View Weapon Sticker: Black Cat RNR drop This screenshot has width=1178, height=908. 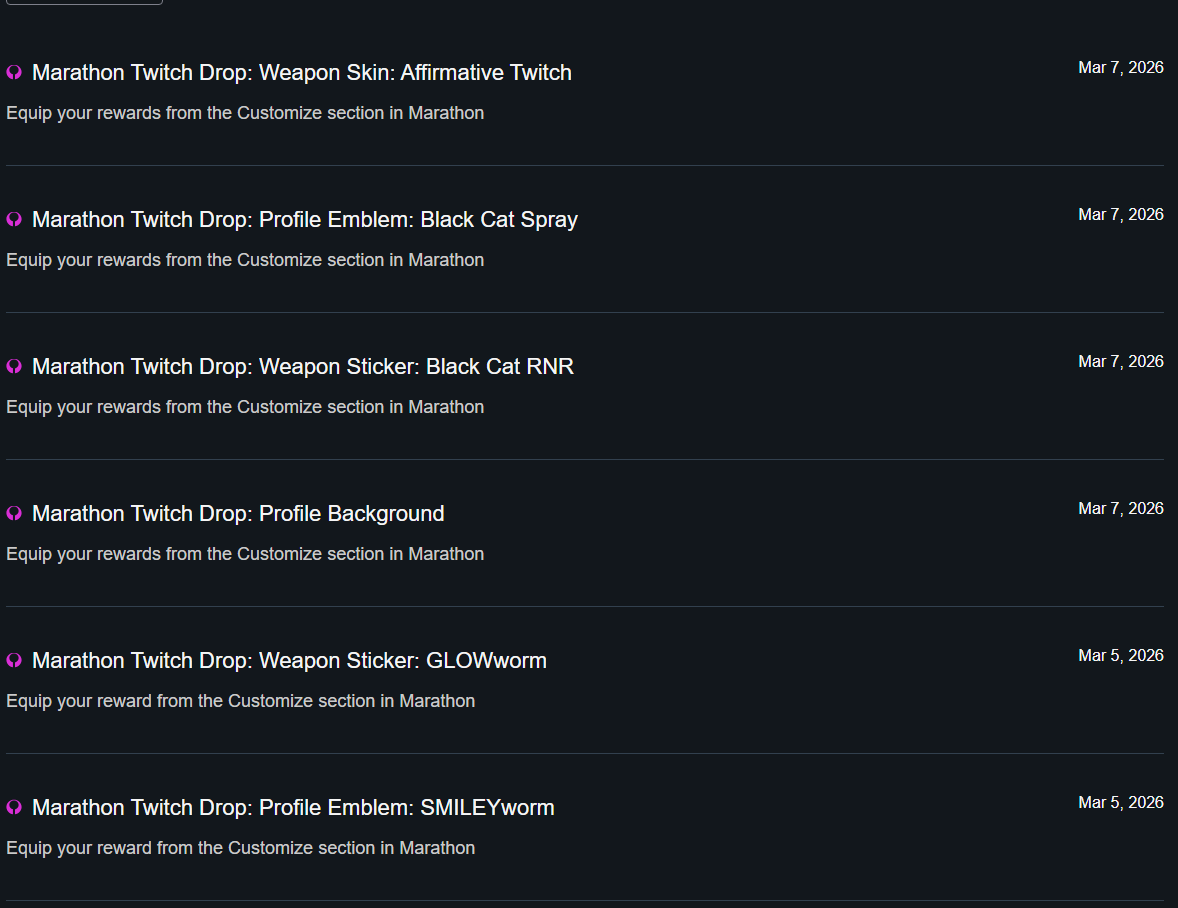[302, 367]
